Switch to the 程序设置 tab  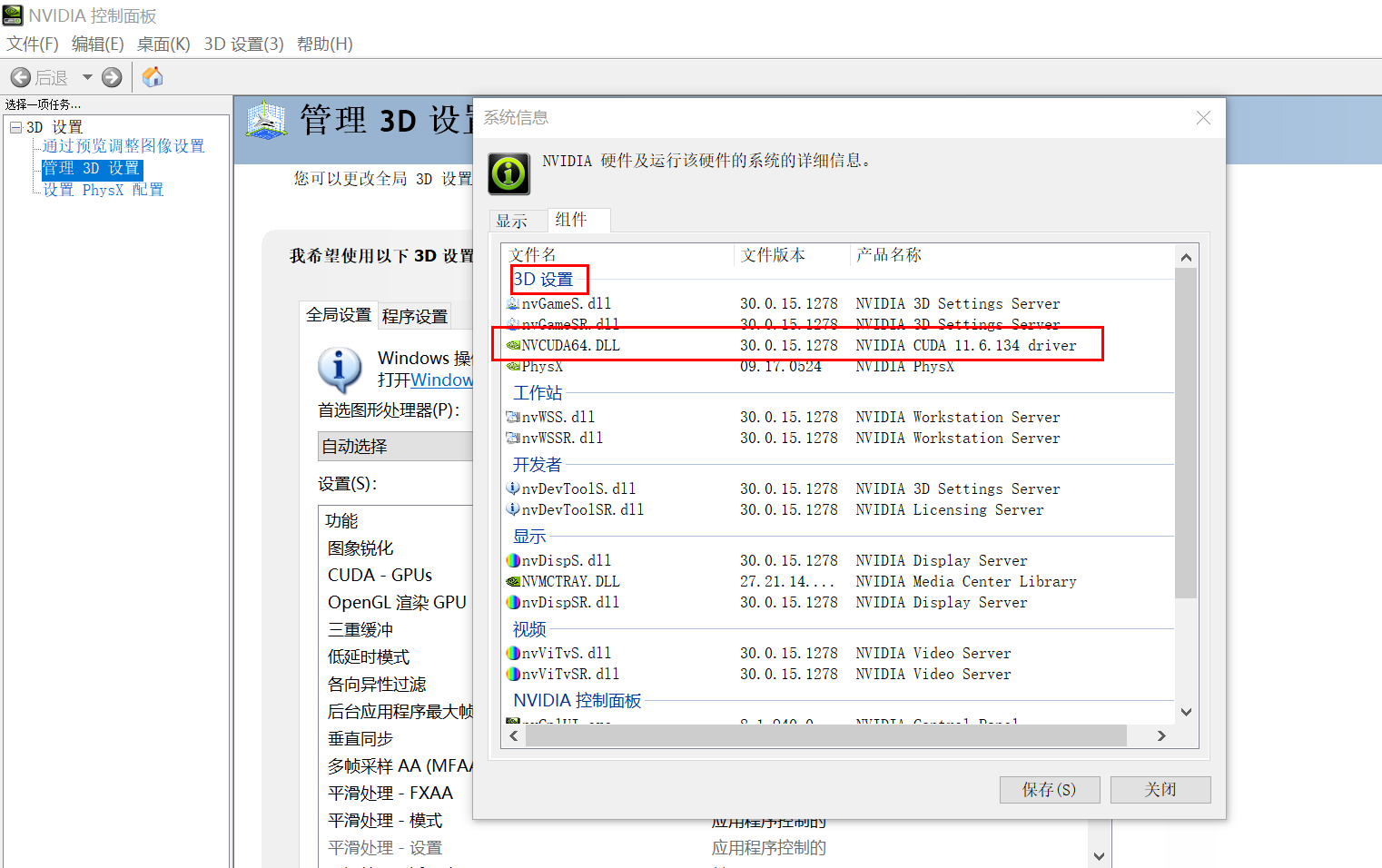(415, 316)
